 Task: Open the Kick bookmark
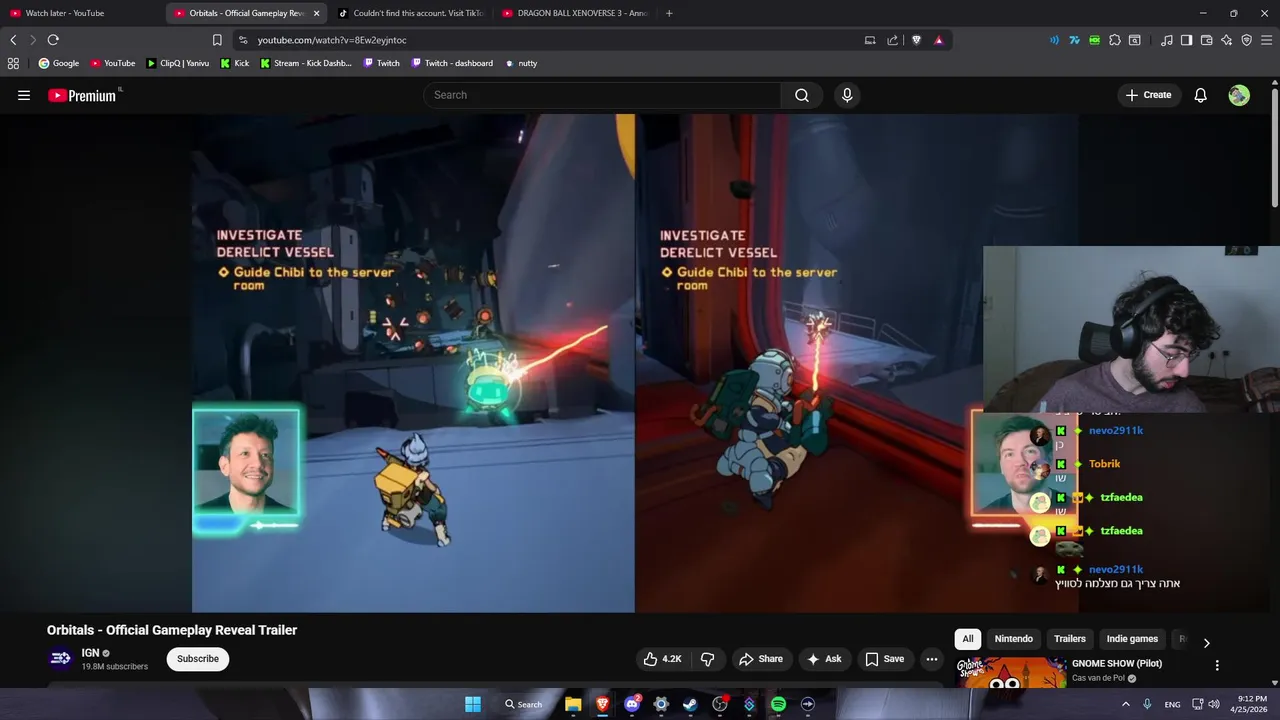pos(235,63)
